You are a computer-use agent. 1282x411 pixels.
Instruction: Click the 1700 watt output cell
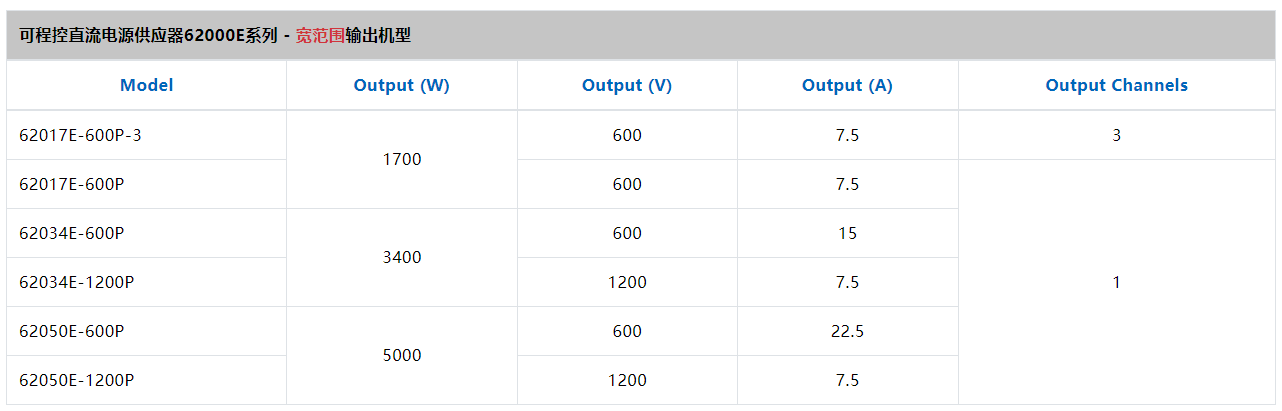(402, 160)
